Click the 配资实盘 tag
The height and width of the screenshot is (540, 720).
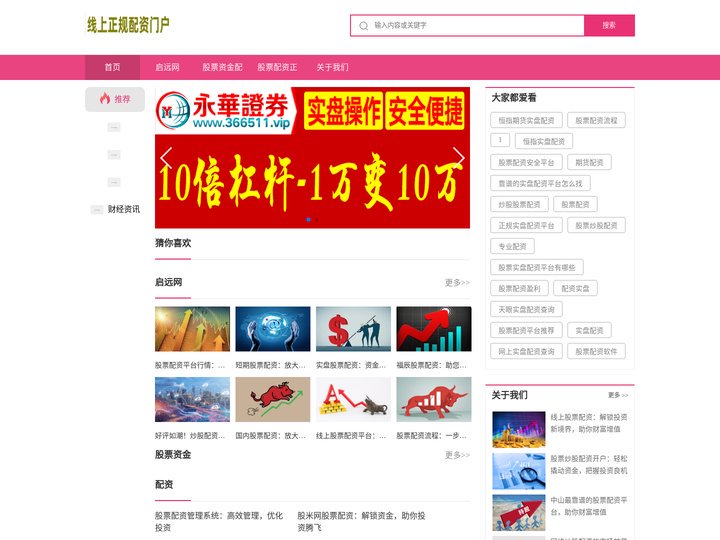575,289
